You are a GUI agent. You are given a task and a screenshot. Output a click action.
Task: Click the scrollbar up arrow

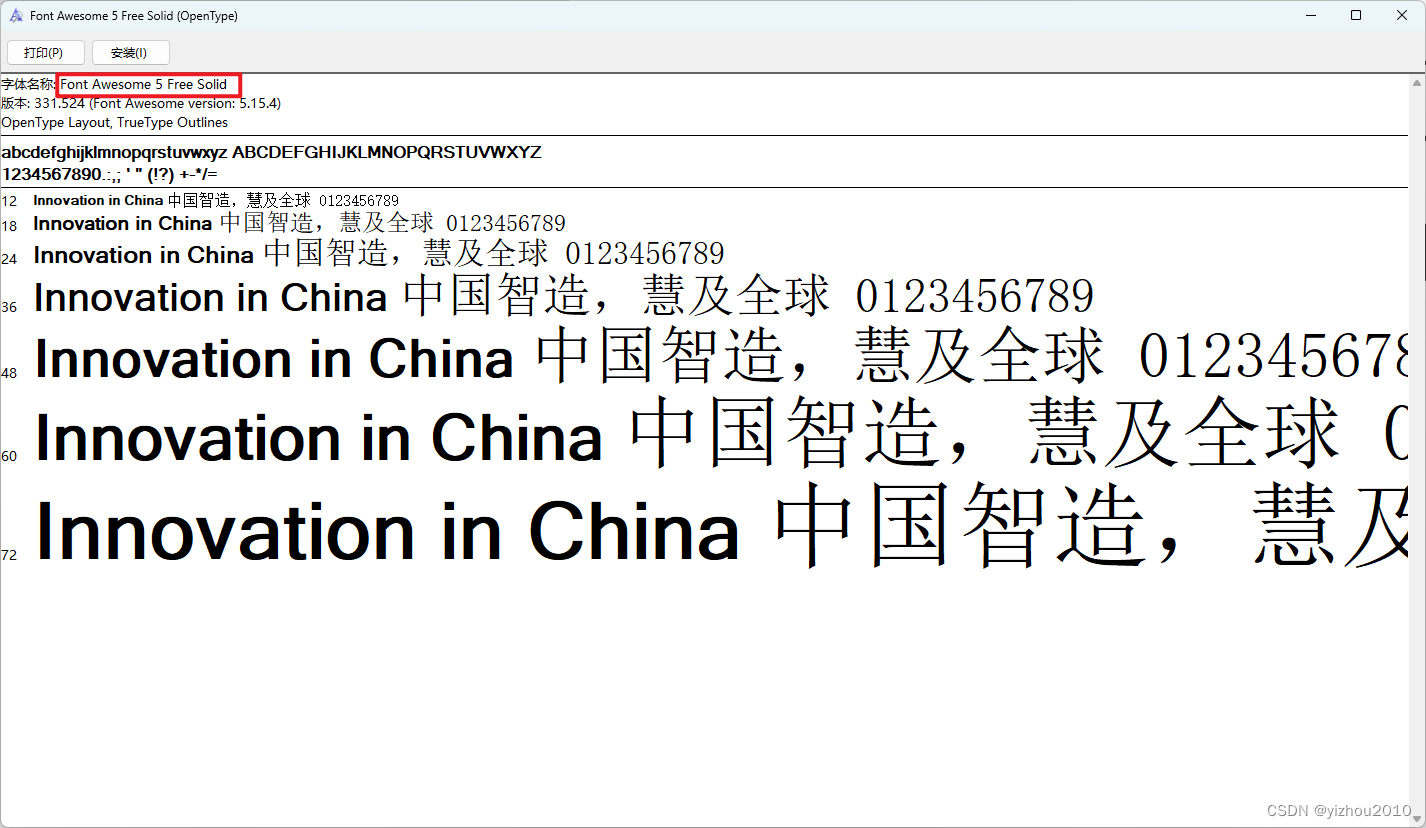click(1417, 82)
